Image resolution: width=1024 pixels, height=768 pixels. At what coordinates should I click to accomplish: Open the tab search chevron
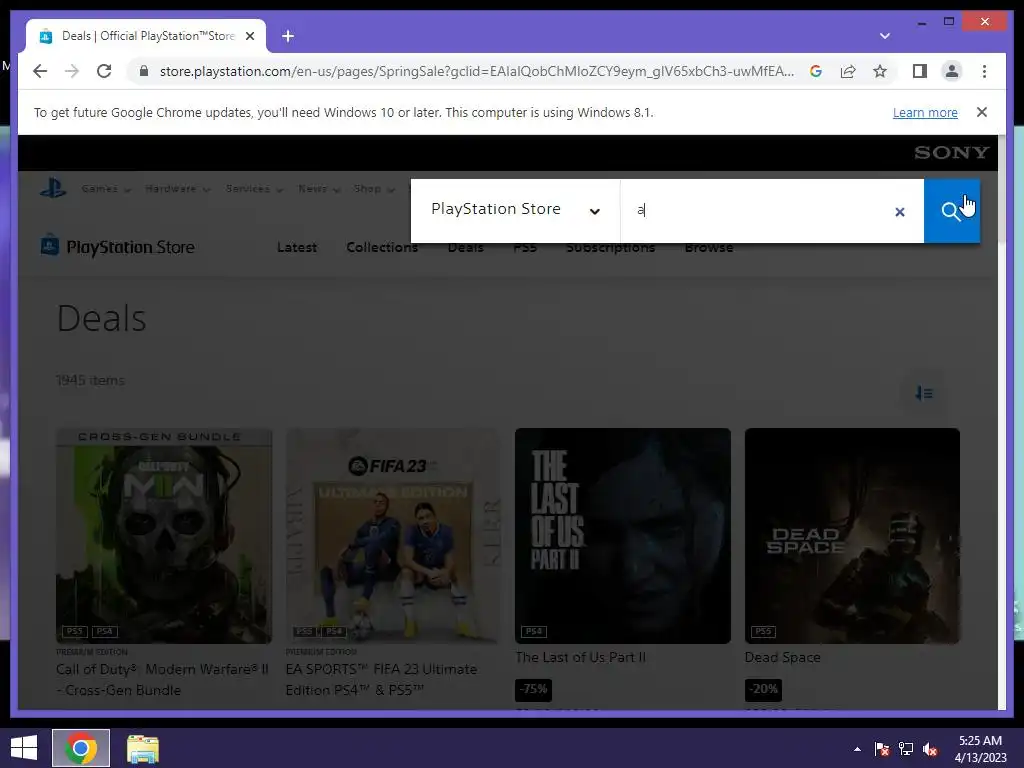[x=885, y=36]
